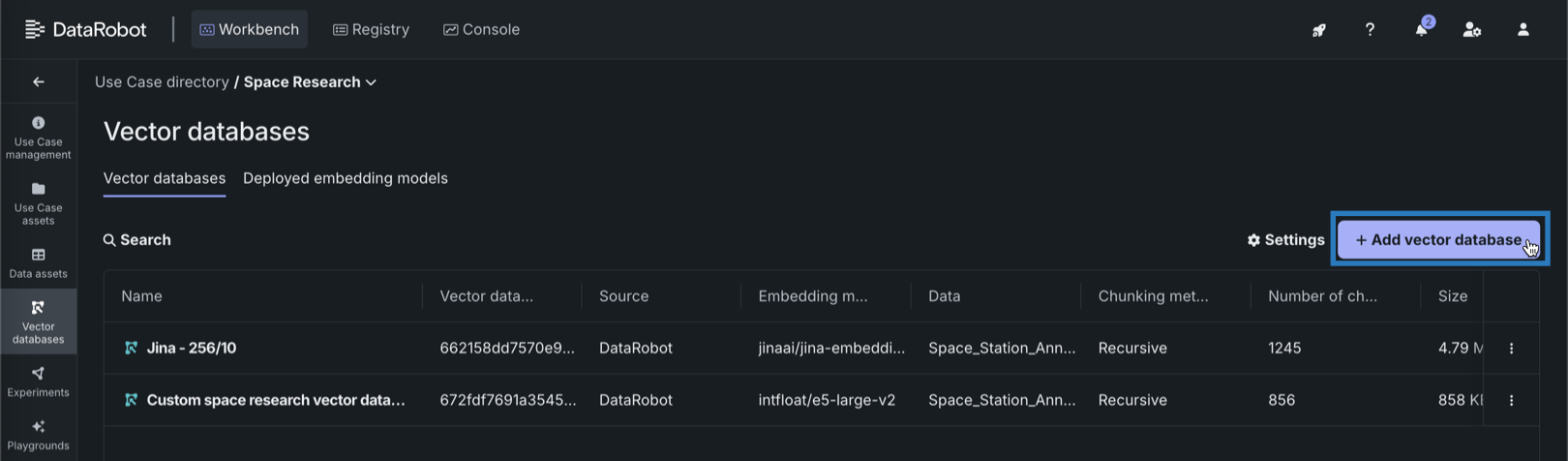Click the back arrow in sidebar

pos(39,82)
